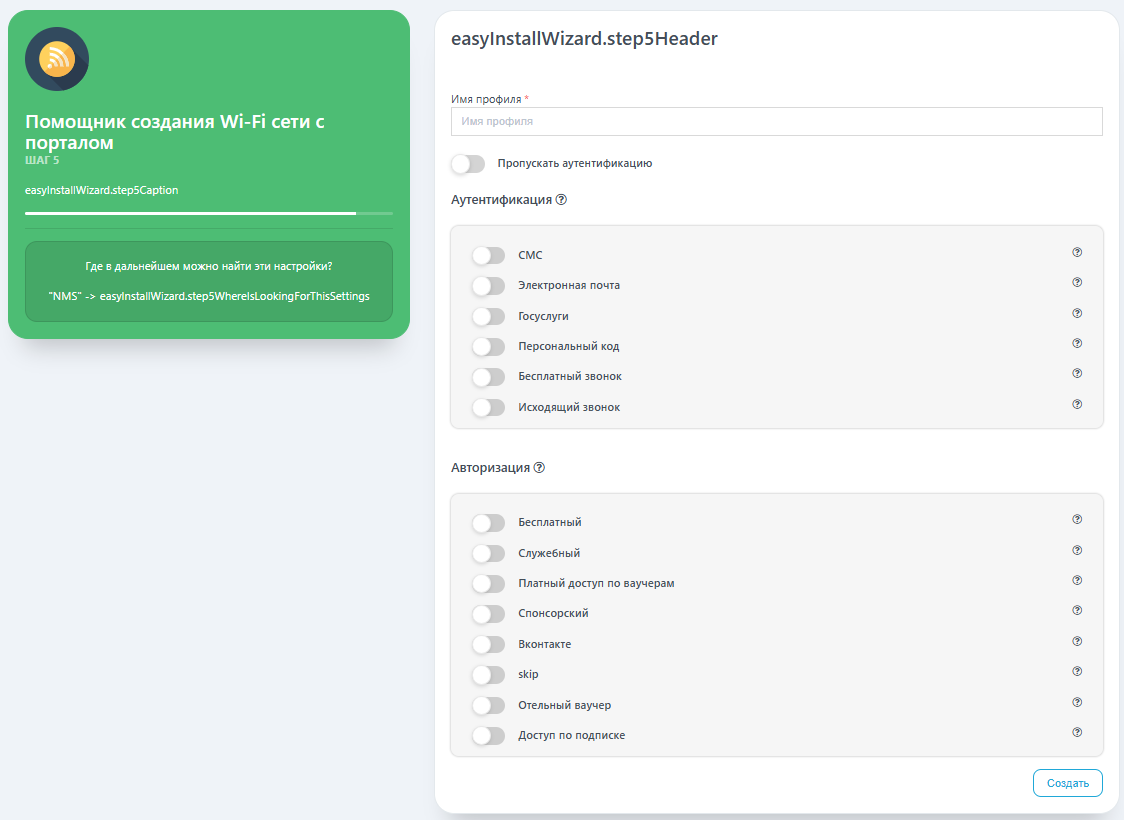
Task: Click the Создать button
Action: (1067, 783)
